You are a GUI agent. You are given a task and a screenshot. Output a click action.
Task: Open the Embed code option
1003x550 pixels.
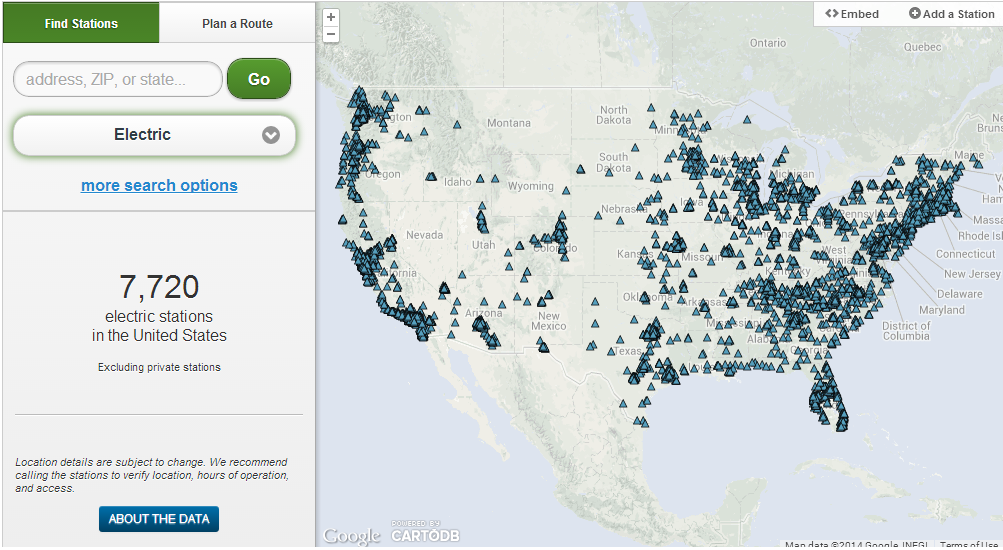point(852,14)
